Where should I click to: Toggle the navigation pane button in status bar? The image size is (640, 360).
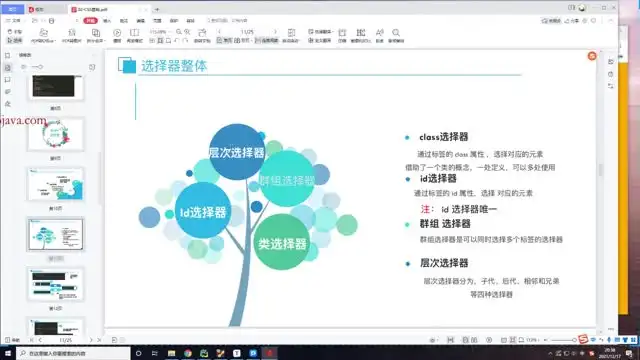click(x=12, y=340)
